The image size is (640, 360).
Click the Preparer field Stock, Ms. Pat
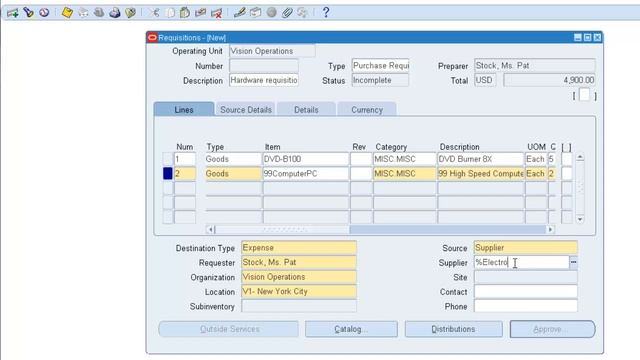535,66
